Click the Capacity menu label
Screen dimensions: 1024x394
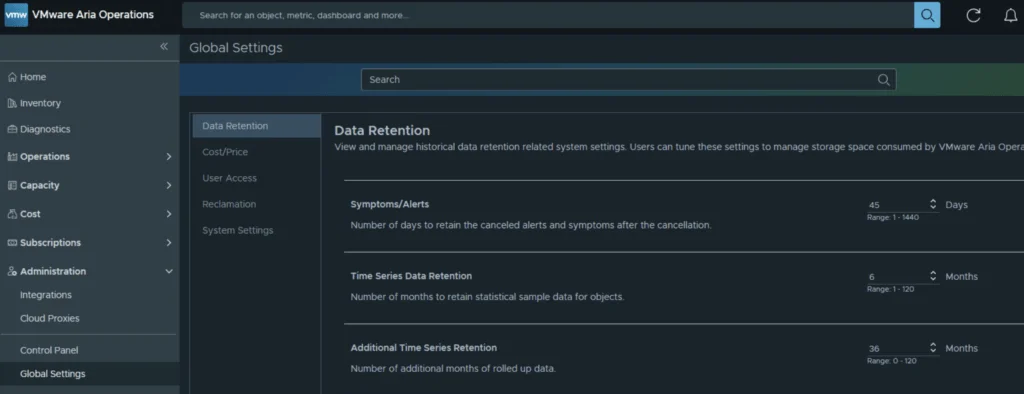(40, 186)
